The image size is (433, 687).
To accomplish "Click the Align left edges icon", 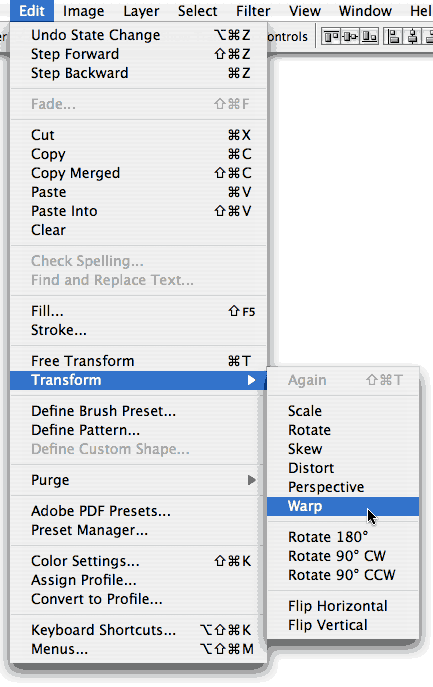I will [393, 37].
